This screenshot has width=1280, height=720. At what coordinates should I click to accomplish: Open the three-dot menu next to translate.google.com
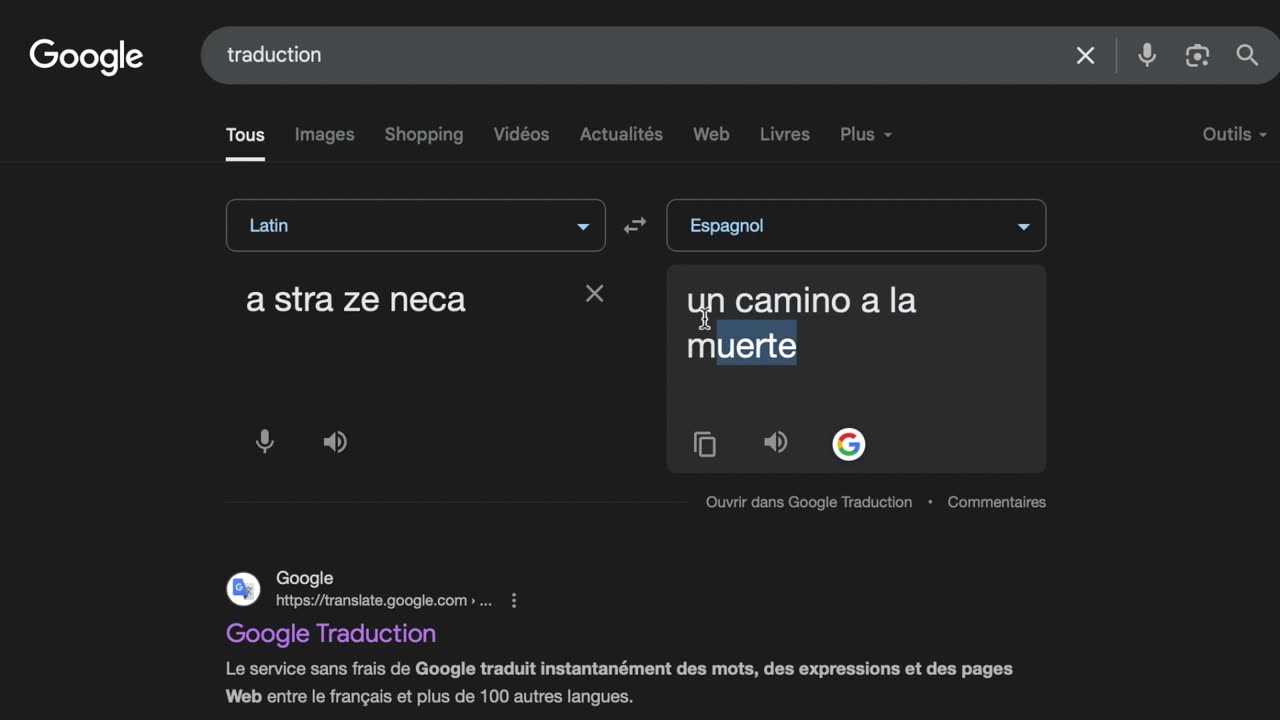coord(514,601)
